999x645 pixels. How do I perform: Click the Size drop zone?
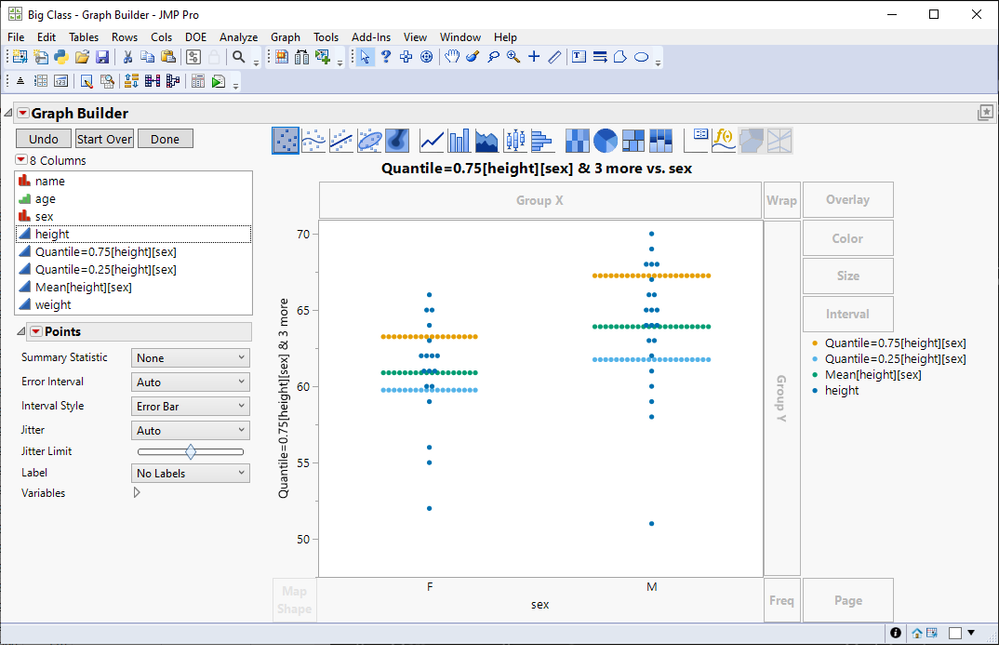tap(848, 275)
